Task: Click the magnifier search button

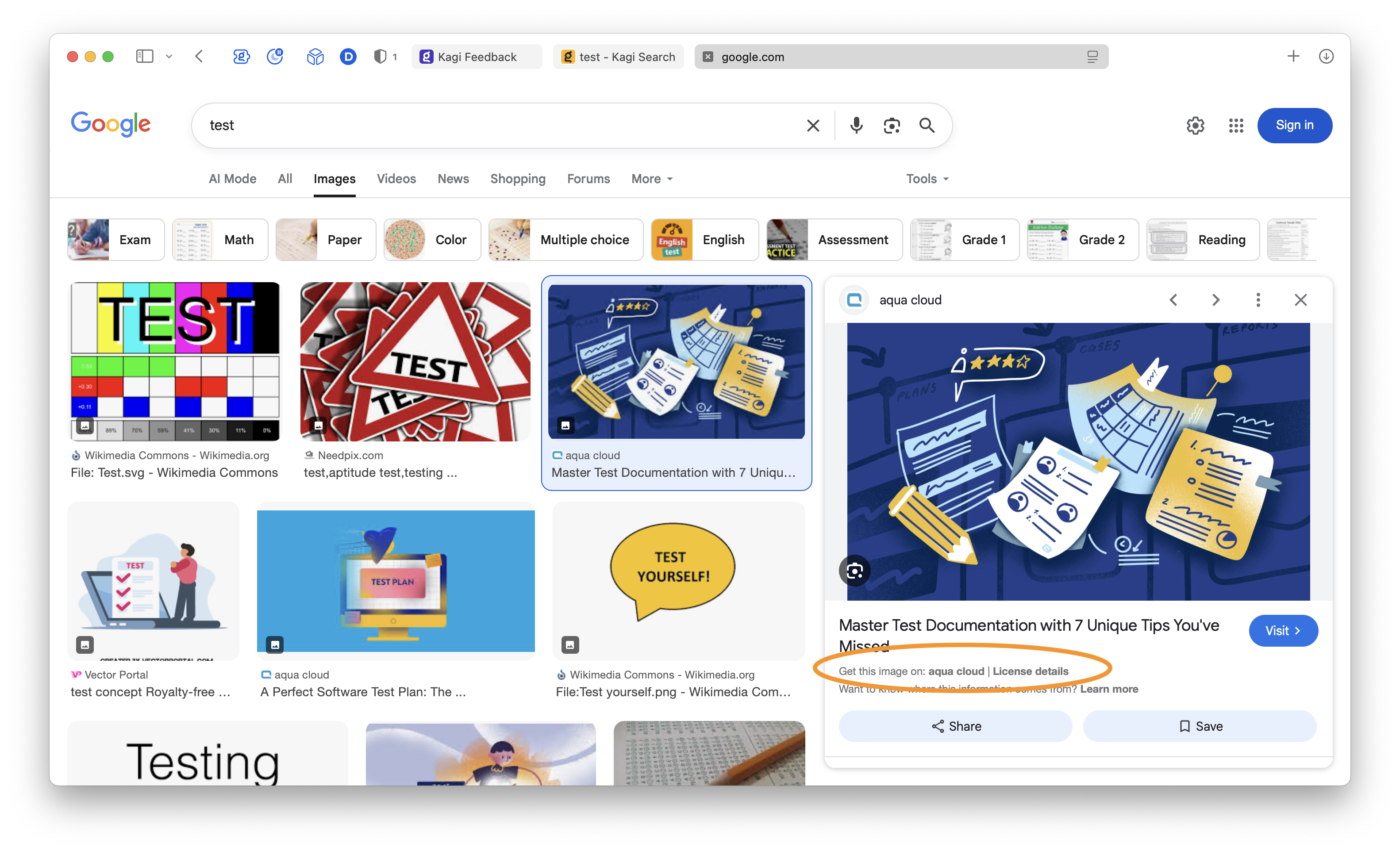Action: click(927, 125)
